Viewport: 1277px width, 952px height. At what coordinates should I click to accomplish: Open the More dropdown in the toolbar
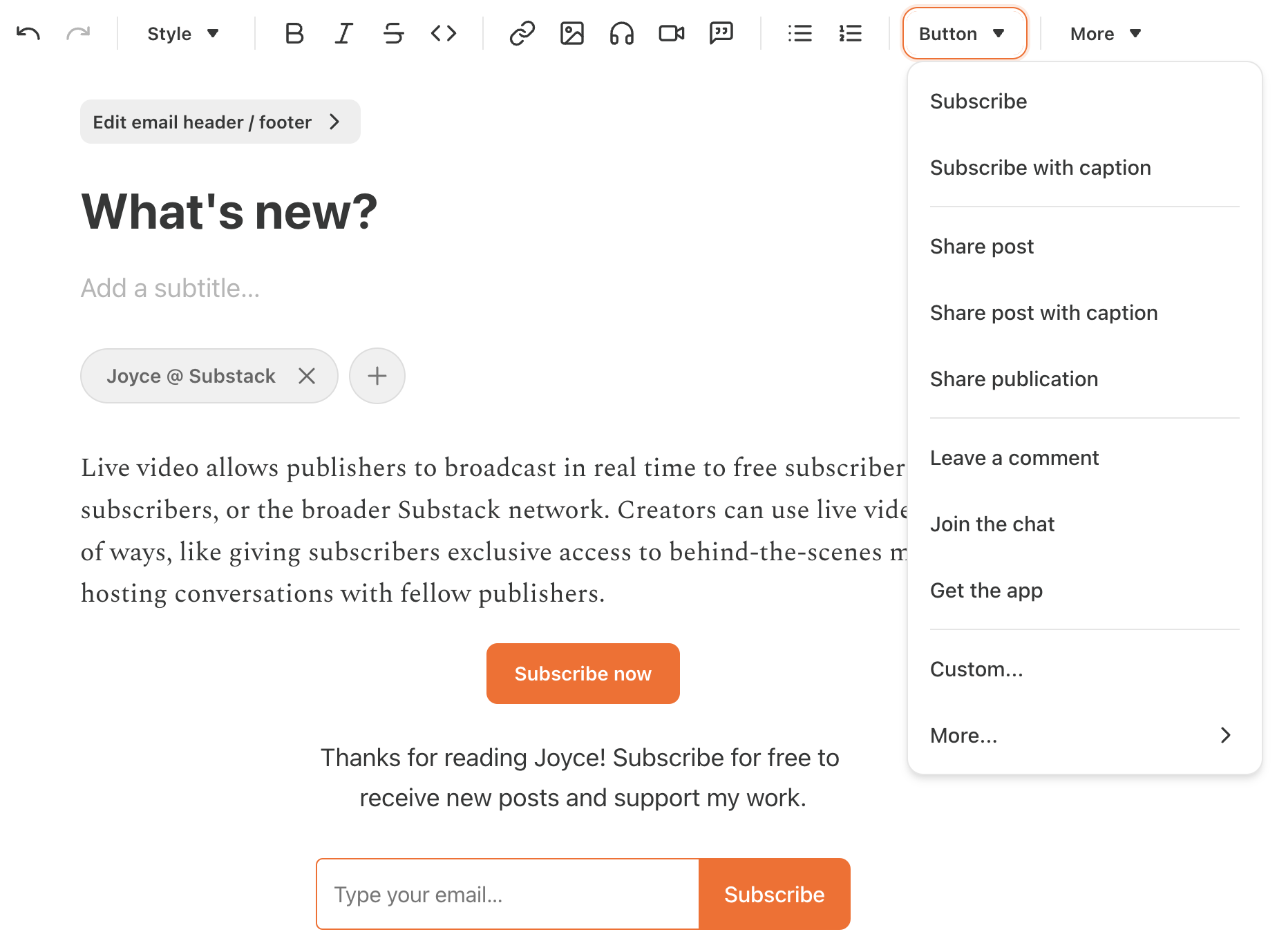(1106, 33)
